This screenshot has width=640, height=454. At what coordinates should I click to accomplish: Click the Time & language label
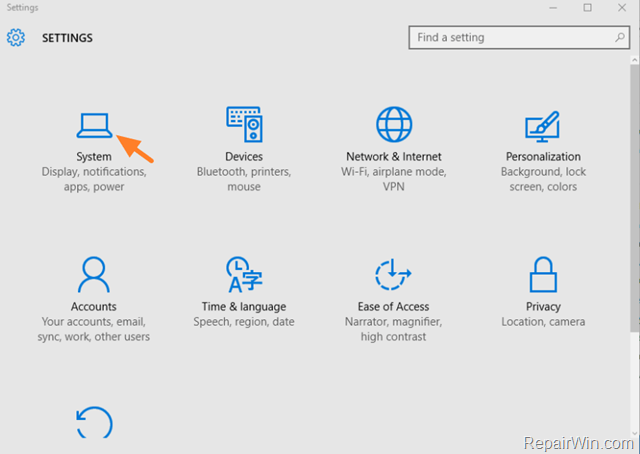coord(244,307)
